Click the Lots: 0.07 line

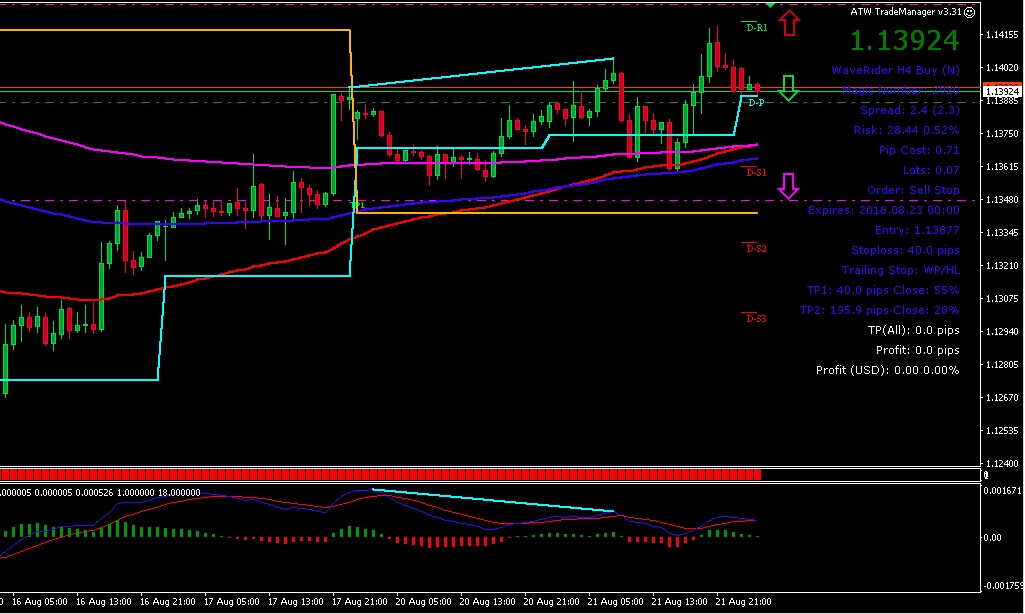pos(931,170)
